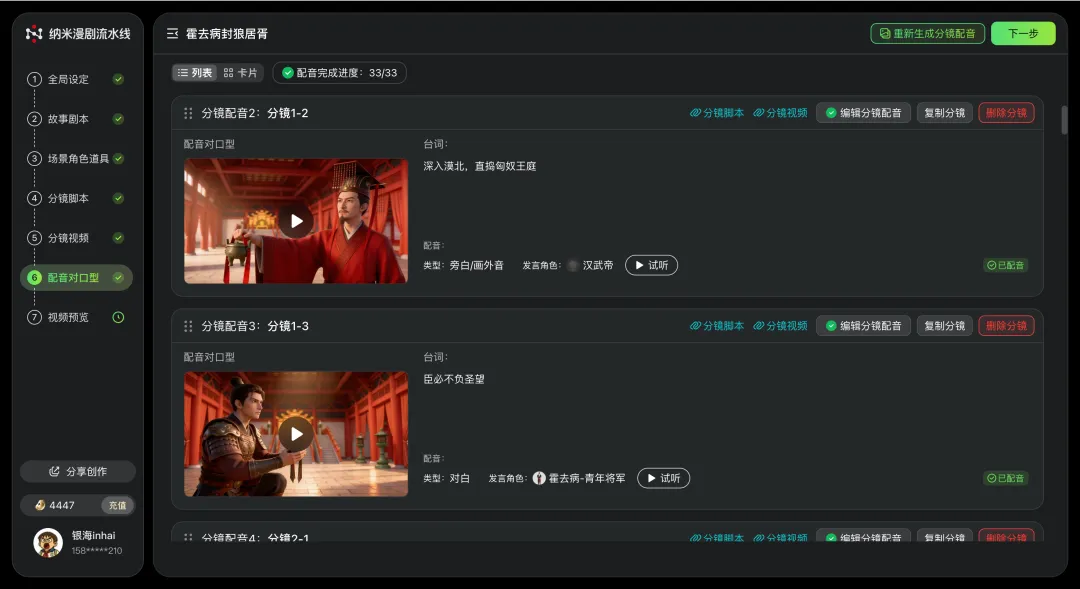Viewport: 1080px width, 589px height.
Task: Switch to 列表 list view
Action: [195, 73]
